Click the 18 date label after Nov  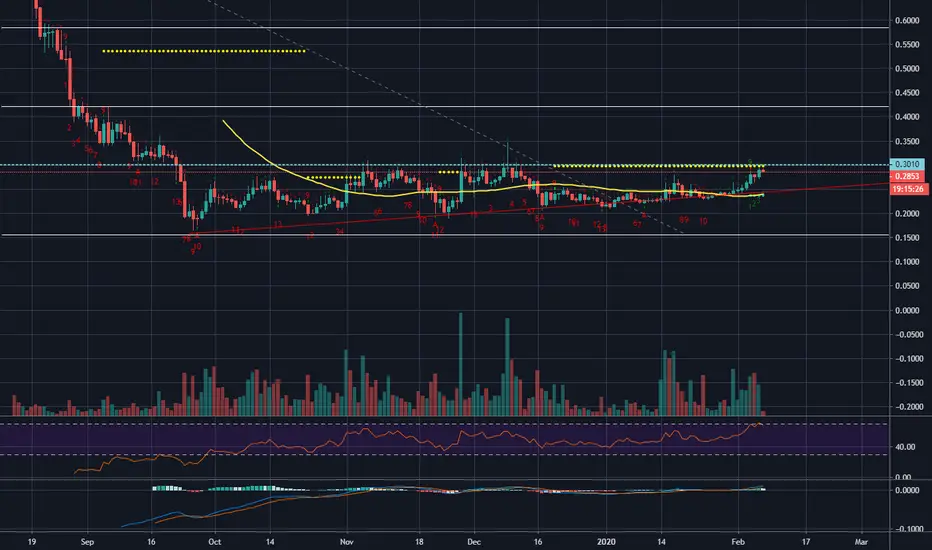tap(419, 542)
